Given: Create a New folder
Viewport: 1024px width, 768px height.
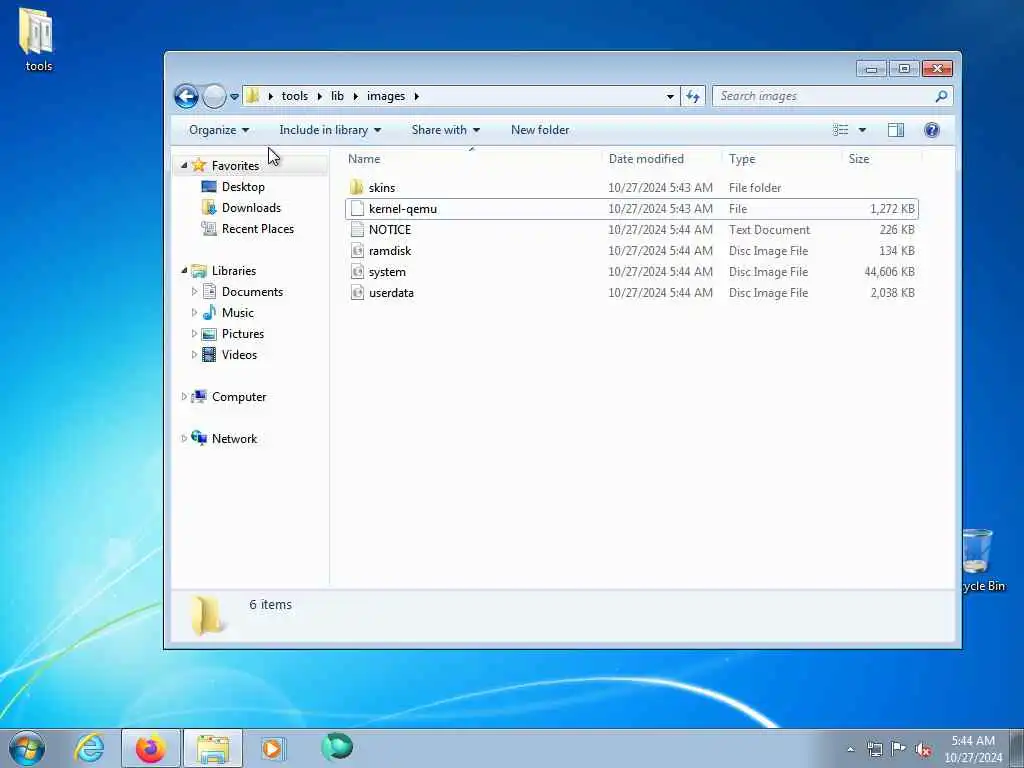Looking at the screenshot, I should click(540, 130).
